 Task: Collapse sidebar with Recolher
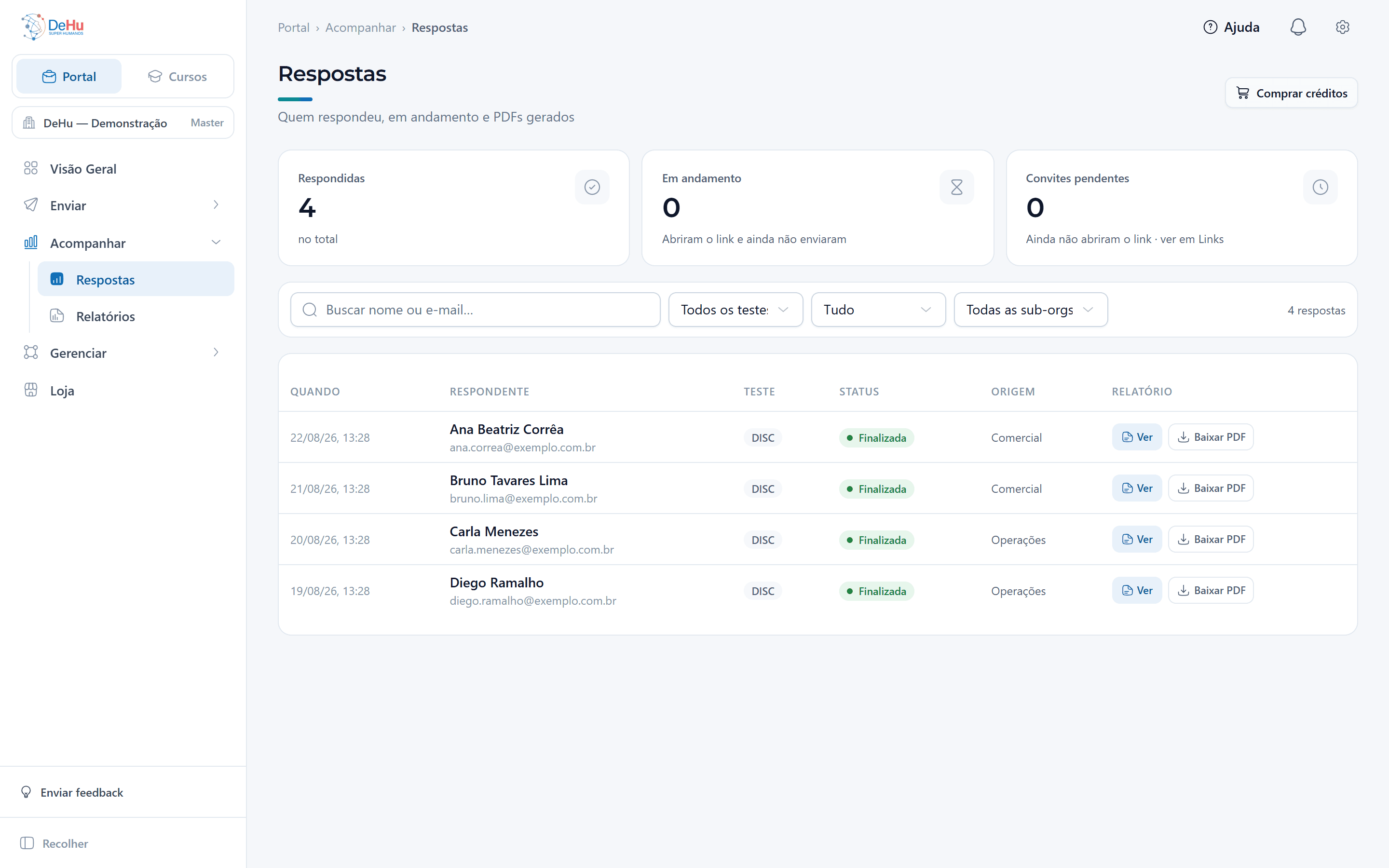pyautogui.click(x=54, y=843)
